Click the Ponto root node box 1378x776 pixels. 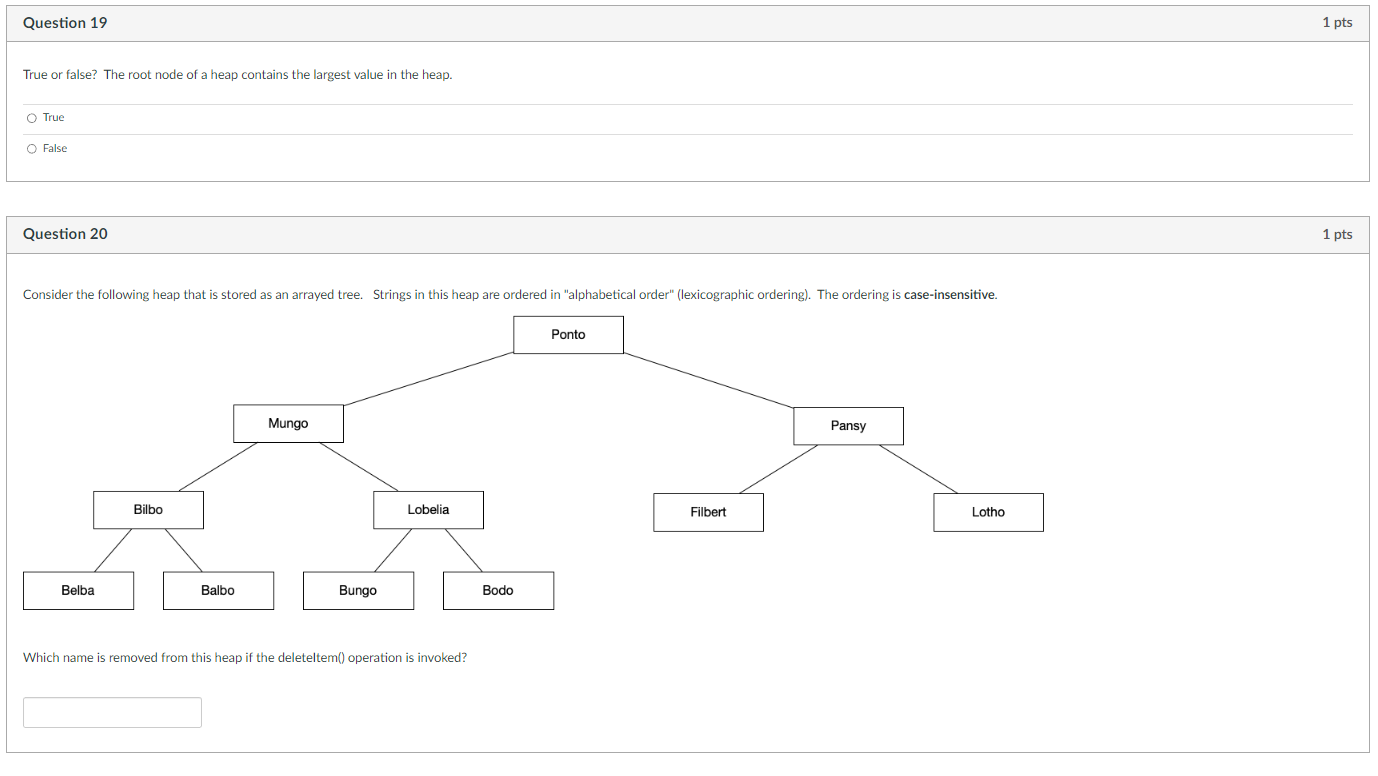tap(568, 334)
